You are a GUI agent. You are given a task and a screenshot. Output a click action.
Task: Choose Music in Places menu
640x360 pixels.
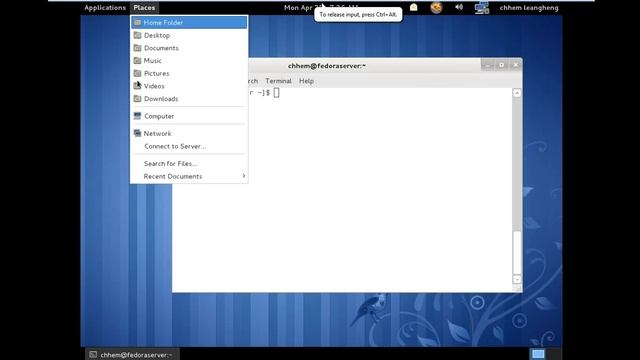189,61
